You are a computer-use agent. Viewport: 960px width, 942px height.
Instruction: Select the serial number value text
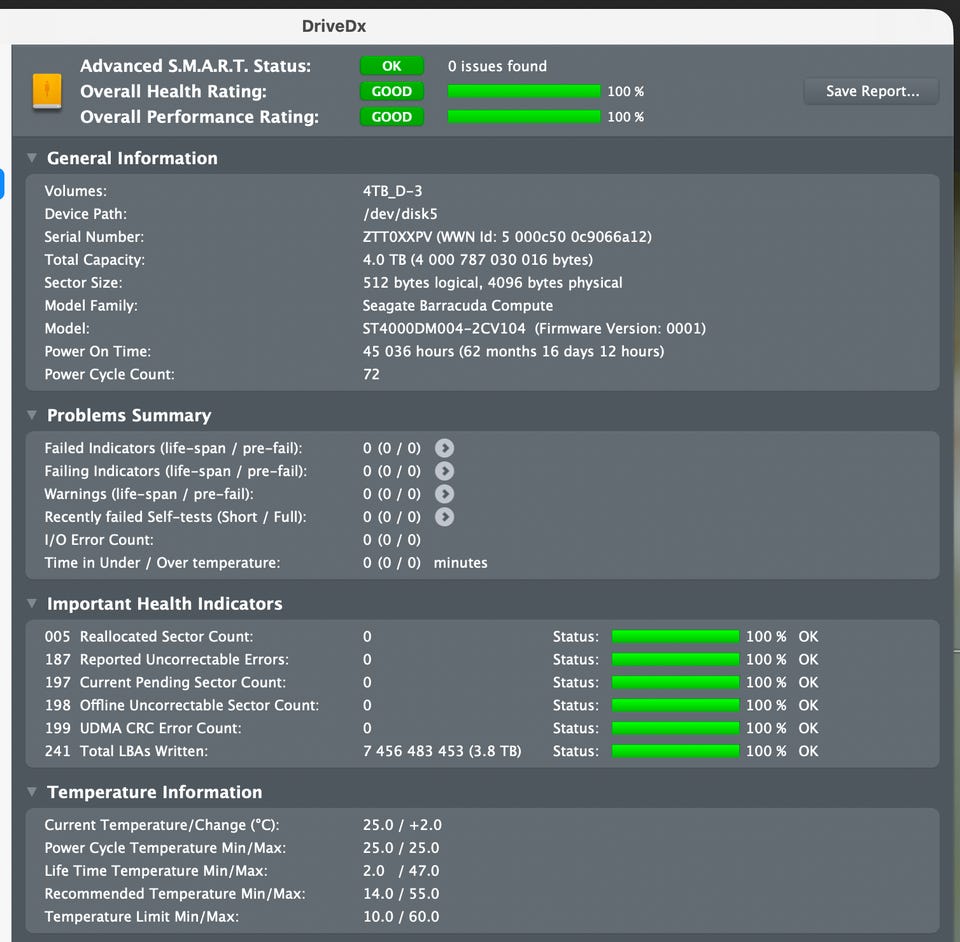pos(507,237)
